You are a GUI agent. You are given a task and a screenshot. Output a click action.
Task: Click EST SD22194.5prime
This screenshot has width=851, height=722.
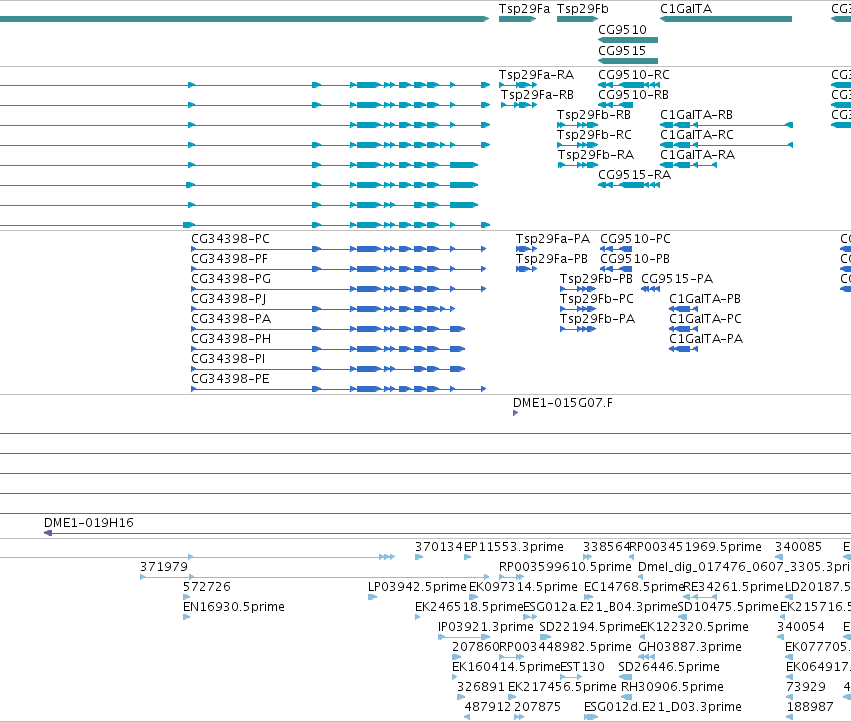(x=545, y=637)
